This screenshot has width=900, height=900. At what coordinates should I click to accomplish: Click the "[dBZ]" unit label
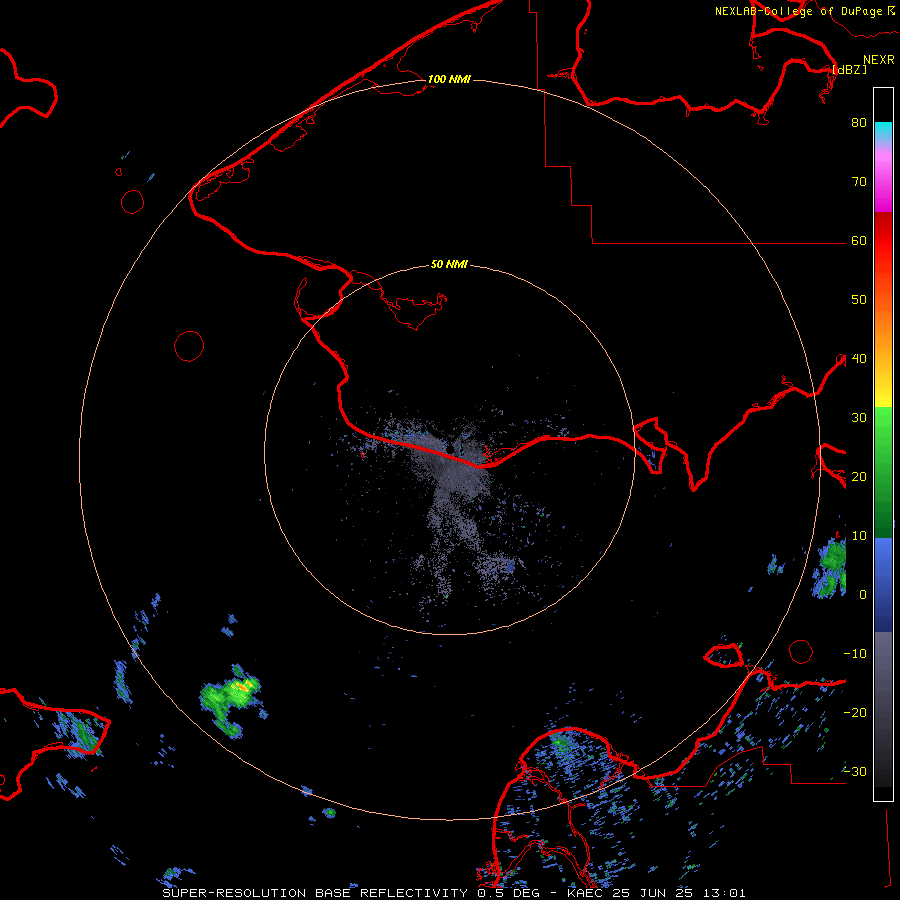click(849, 69)
